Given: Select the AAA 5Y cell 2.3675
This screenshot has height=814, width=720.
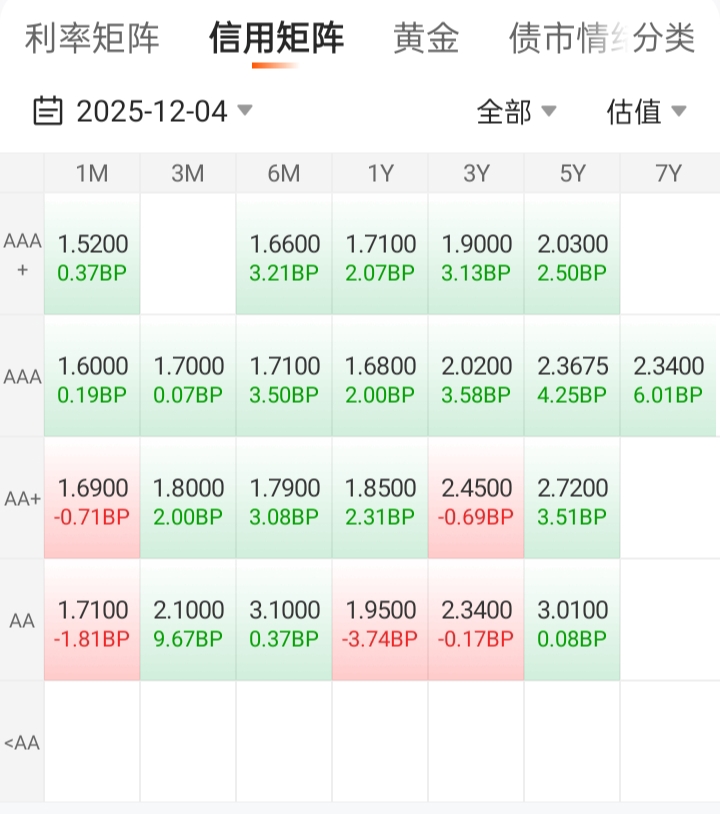Looking at the screenshot, I should pyautogui.click(x=572, y=379).
